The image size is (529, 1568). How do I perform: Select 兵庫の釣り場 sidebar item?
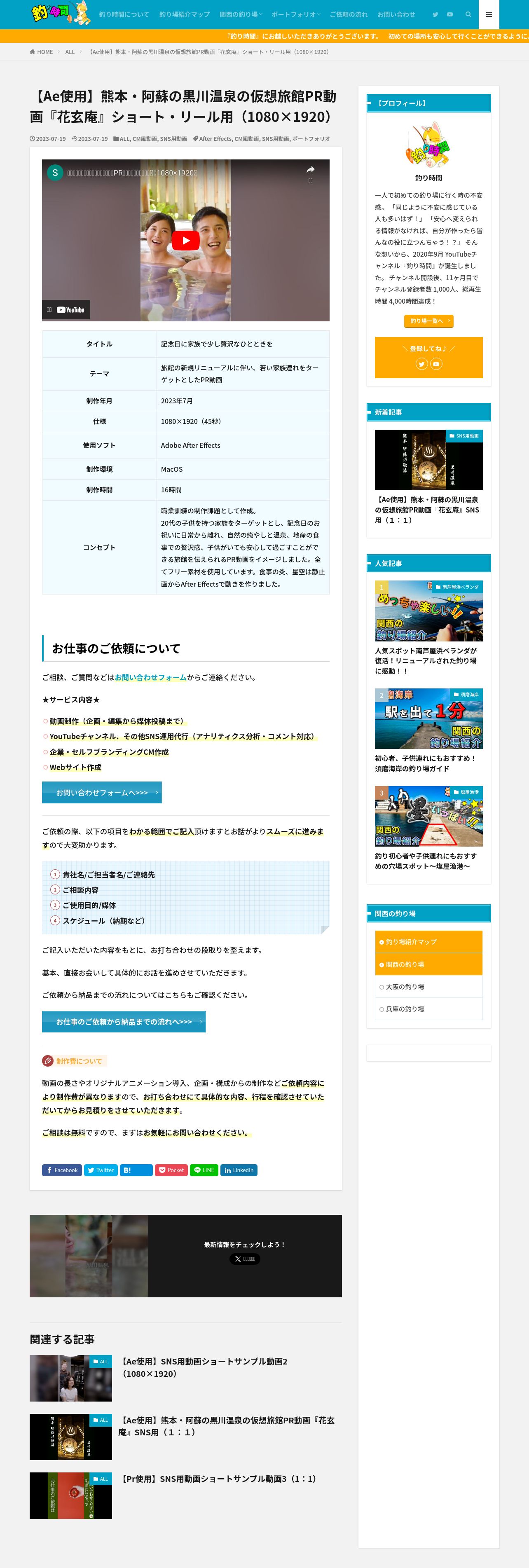pos(428,1009)
